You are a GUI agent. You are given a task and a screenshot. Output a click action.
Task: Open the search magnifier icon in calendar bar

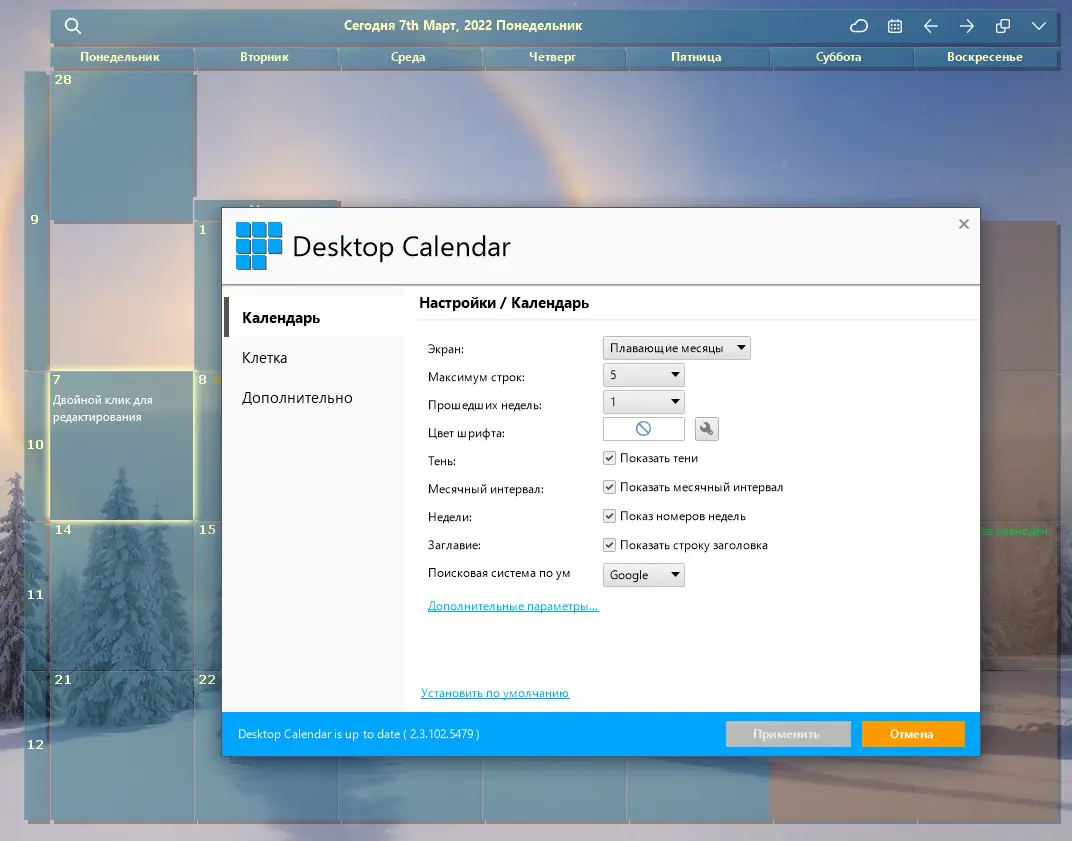click(72, 26)
